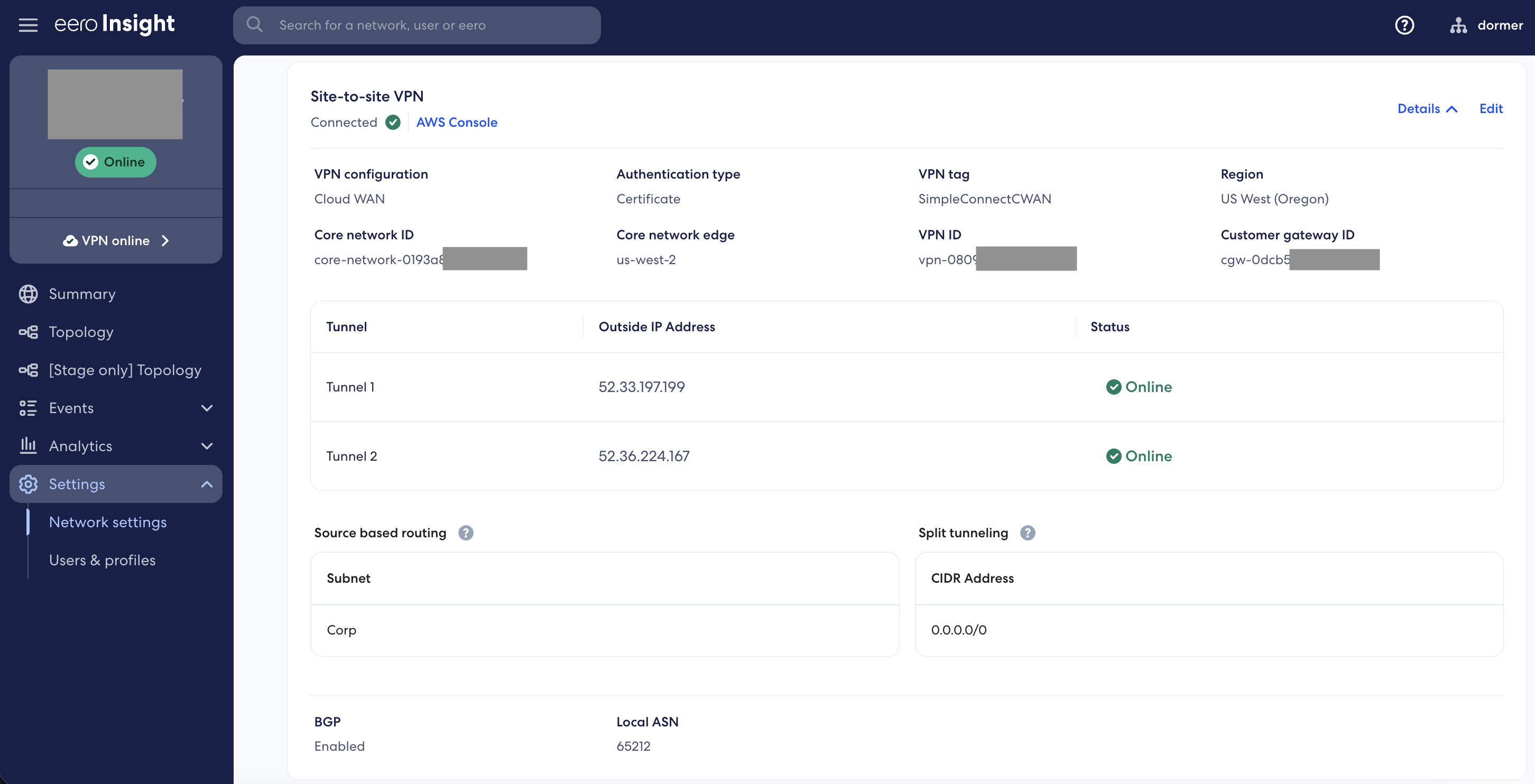The width and height of the screenshot is (1535, 784).
Task: Expand the Analytics section
Action: pos(206,446)
